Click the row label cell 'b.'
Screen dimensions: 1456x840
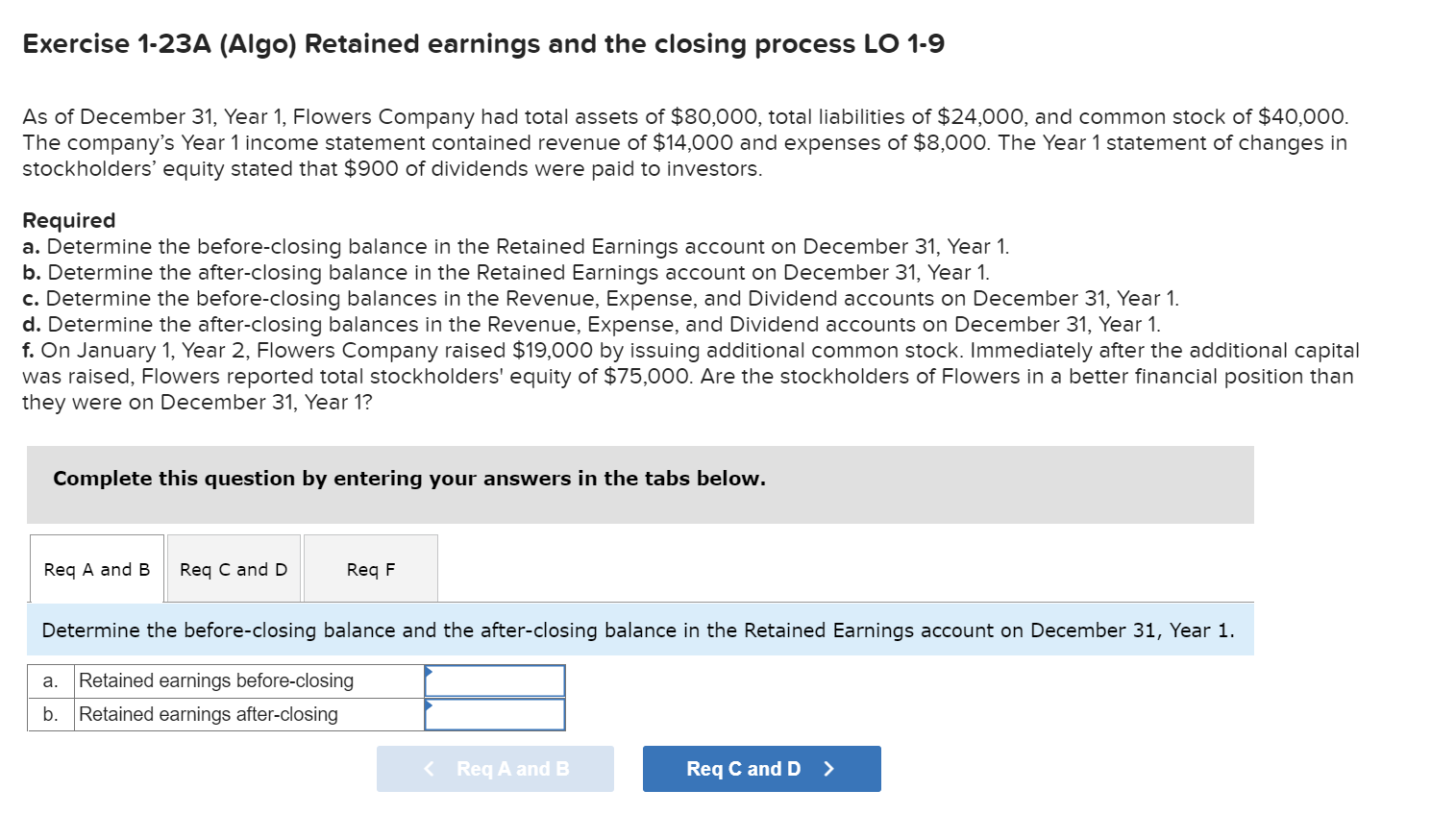click(x=50, y=714)
